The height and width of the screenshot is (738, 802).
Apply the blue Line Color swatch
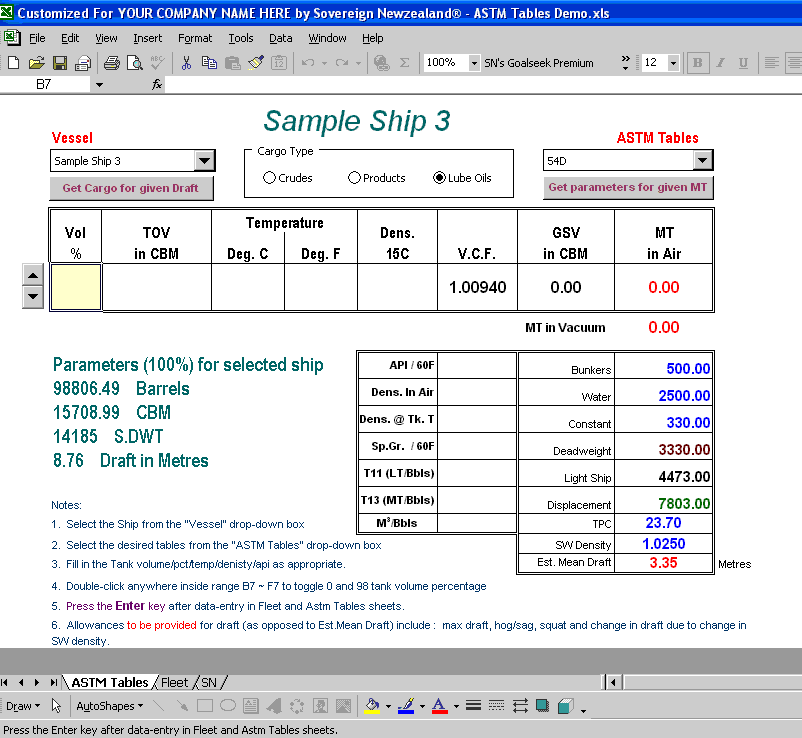[x=406, y=706]
